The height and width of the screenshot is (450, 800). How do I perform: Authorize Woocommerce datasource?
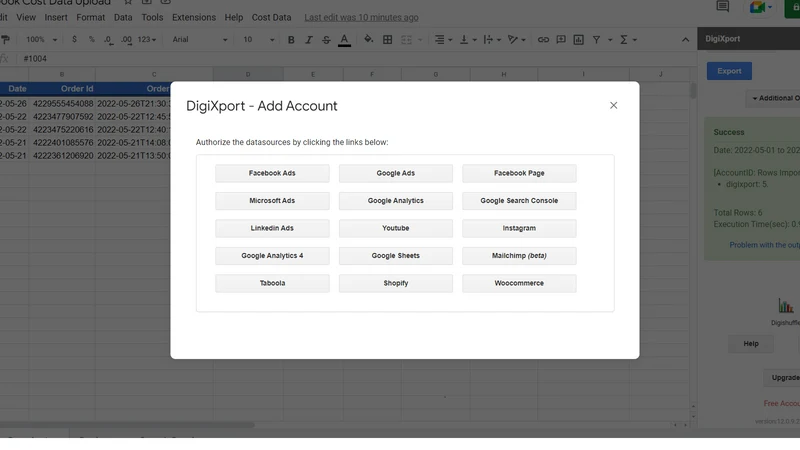[519, 283]
